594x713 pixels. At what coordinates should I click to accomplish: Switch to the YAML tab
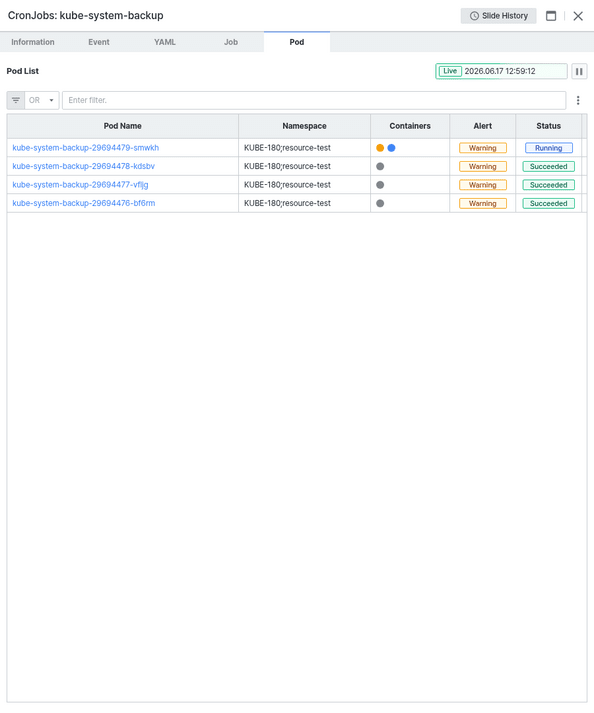pyautogui.click(x=165, y=42)
